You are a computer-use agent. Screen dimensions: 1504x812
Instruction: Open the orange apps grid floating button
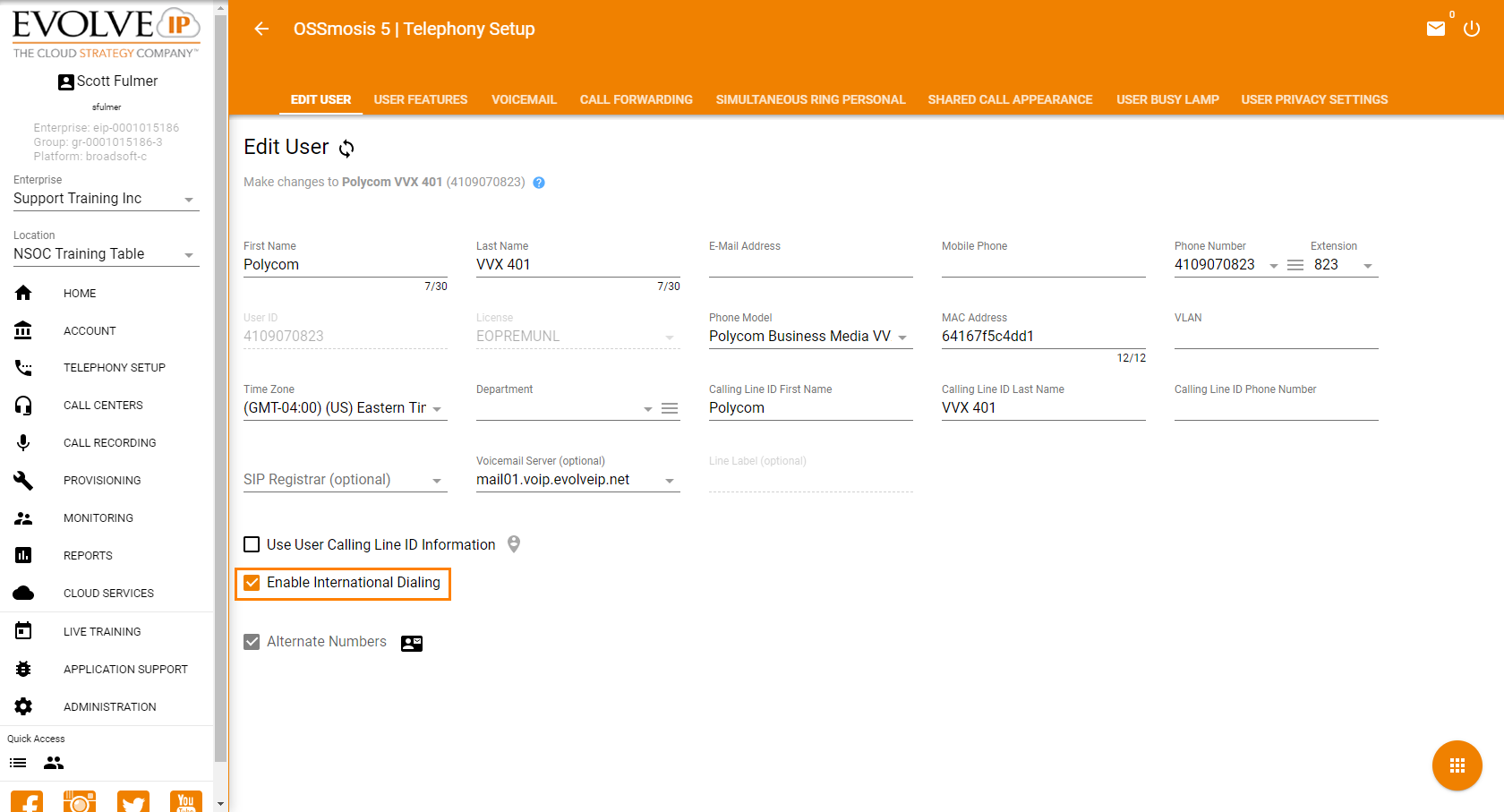click(1457, 765)
